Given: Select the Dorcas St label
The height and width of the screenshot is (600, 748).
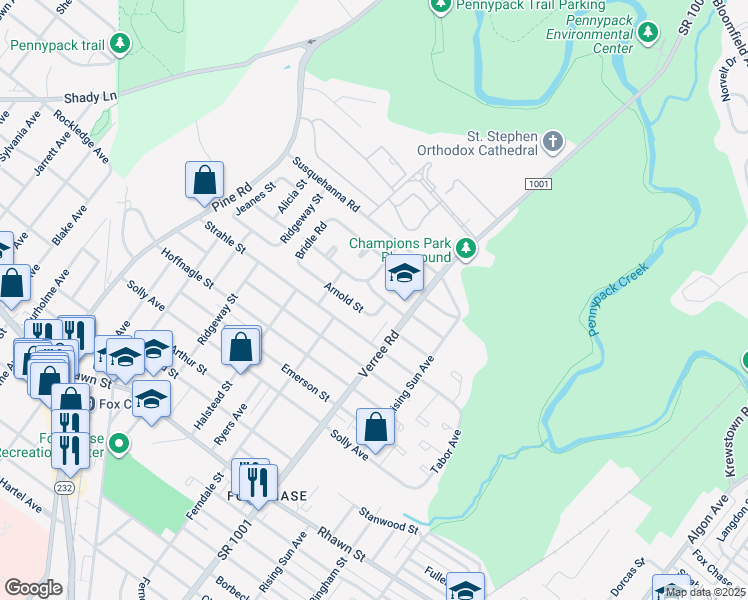Looking at the screenshot, I should (628, 577).
